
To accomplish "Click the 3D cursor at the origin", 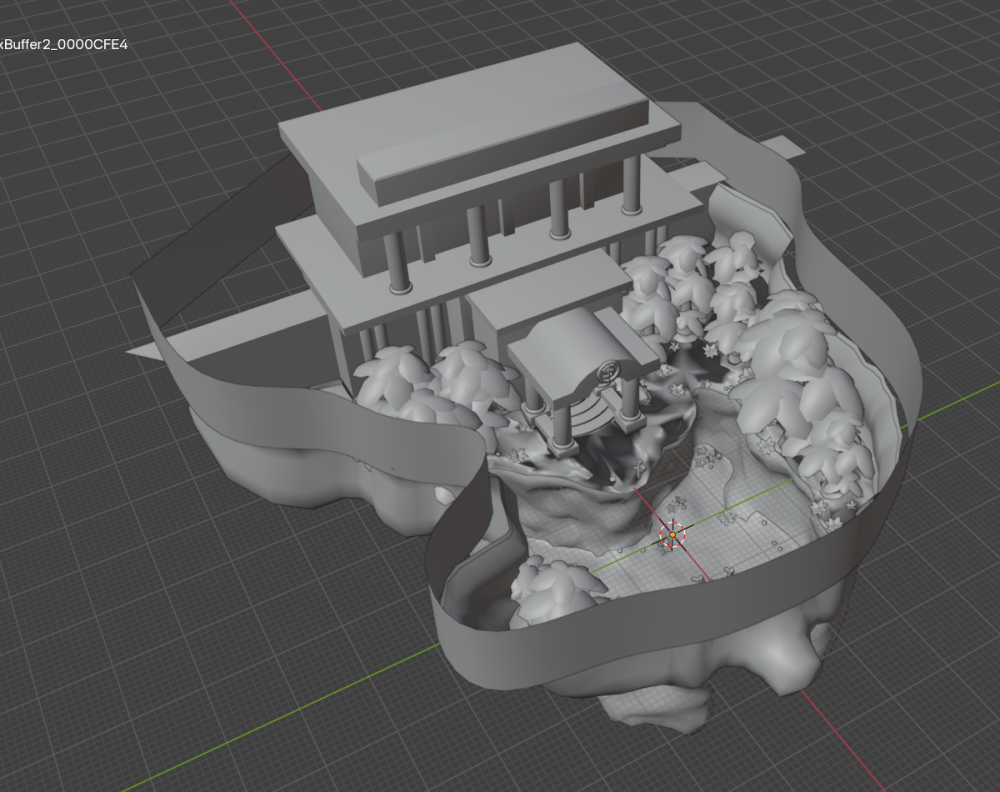I will point(672,534).
